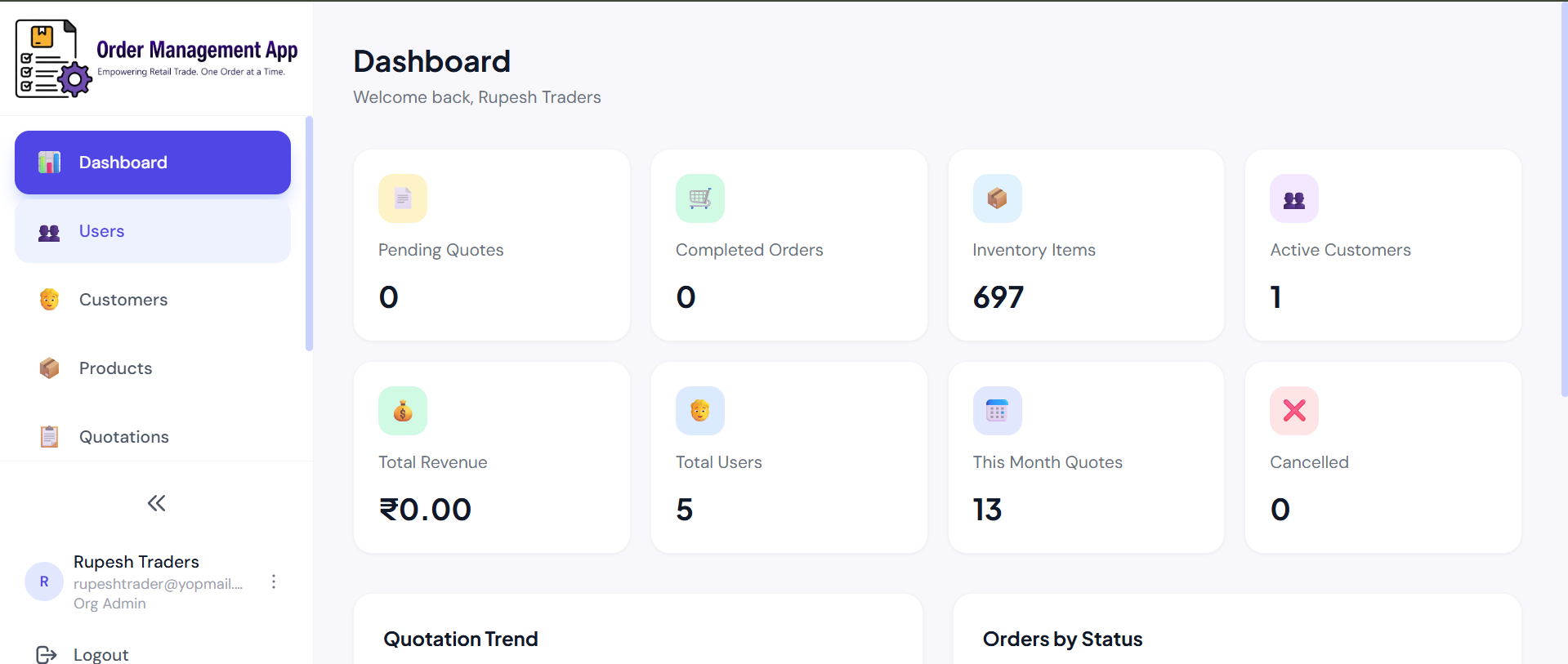Viewport: 1568px width, 664px height.
Task: Click the Completed Orders label
Action: (749, 250)
